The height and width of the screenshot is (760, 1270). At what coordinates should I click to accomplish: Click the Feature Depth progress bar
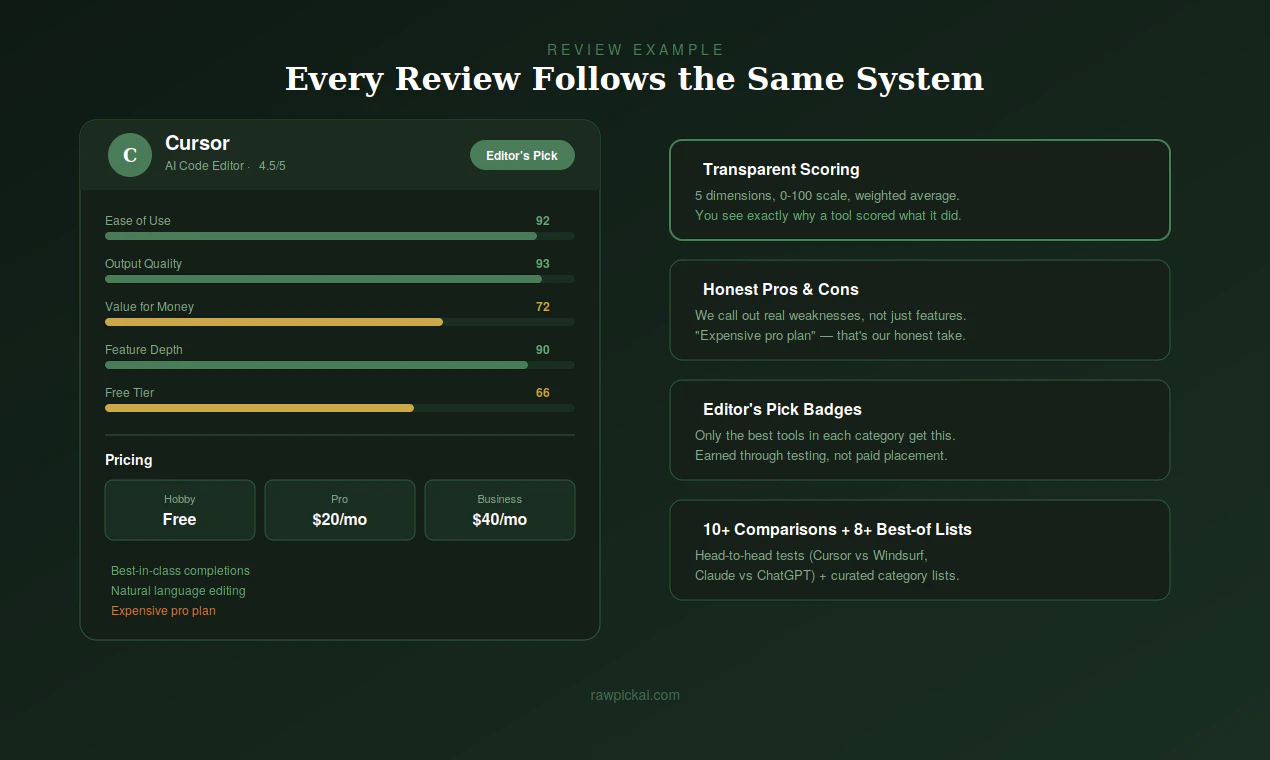coord(340,365)
